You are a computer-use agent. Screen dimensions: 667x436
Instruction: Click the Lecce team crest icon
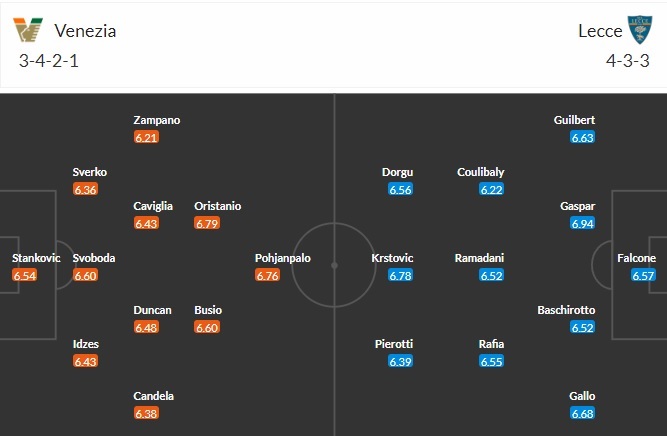coord(640,30)
